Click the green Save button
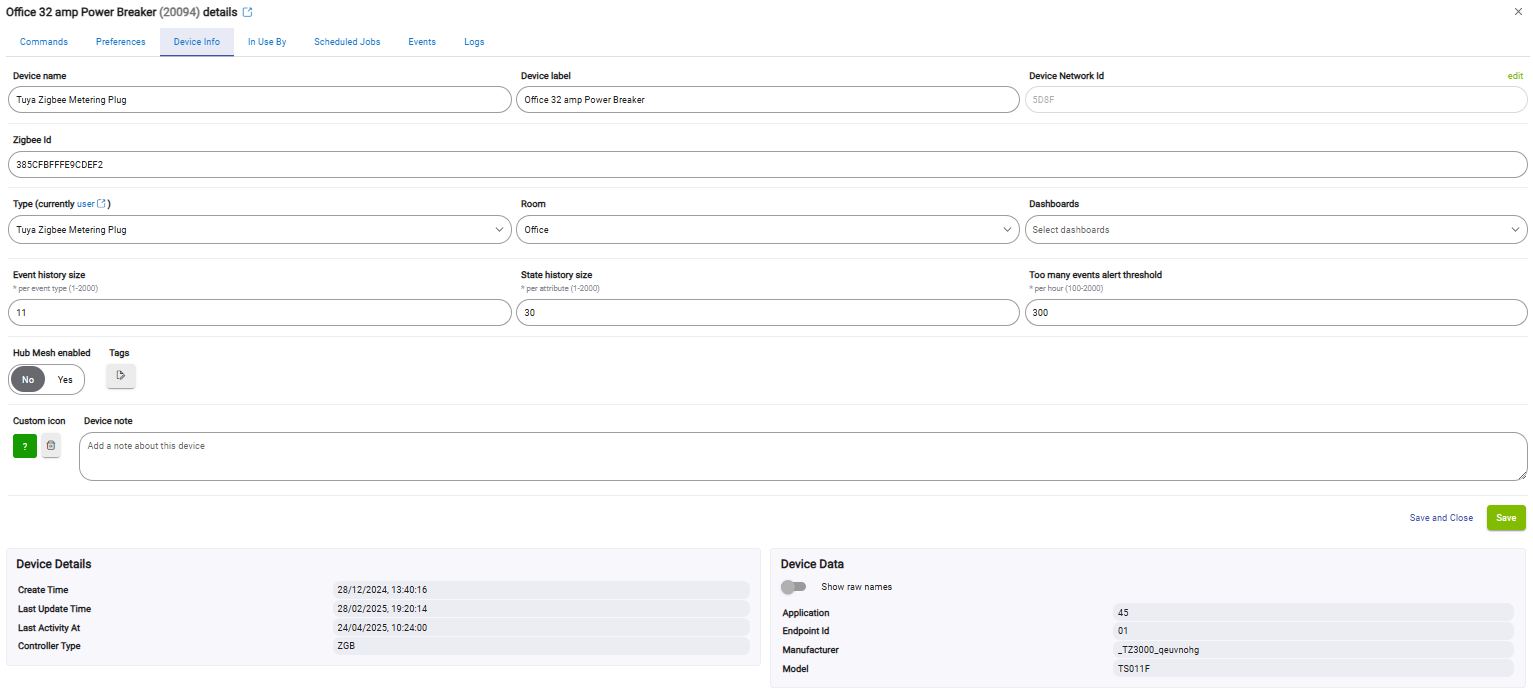Viewport: 1533px width, 699px height. 1506,518
